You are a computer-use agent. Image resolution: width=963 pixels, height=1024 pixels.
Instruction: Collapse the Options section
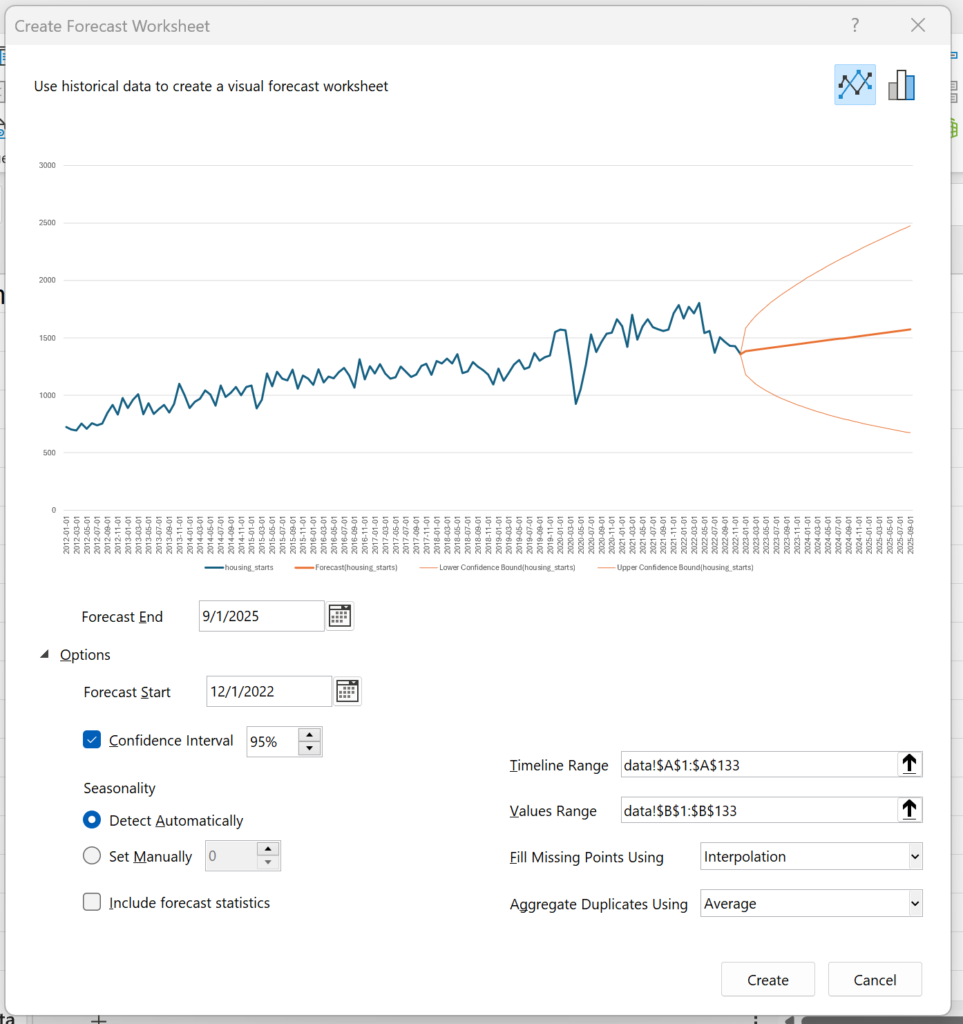[45, 655]
